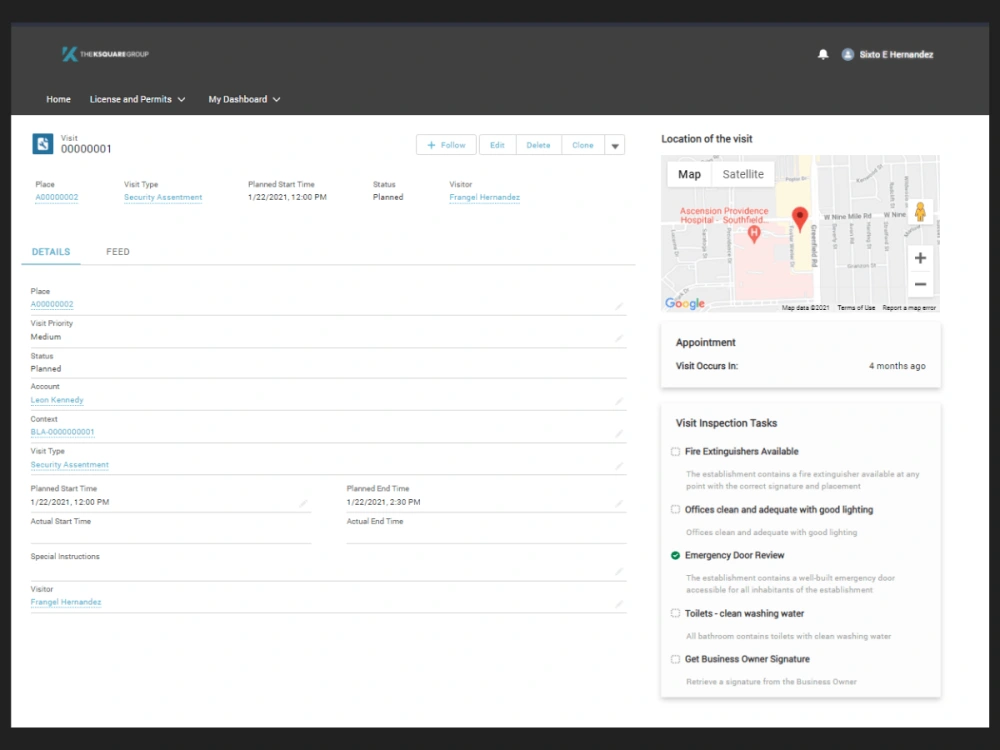Click the Delete button

(x=538, y=145)
